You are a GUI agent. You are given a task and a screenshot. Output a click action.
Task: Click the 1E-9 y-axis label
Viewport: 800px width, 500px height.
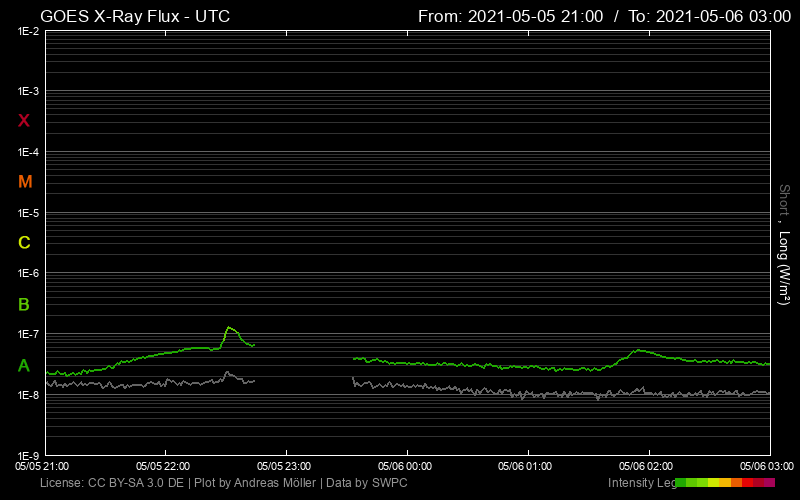(x=28, y=456)
